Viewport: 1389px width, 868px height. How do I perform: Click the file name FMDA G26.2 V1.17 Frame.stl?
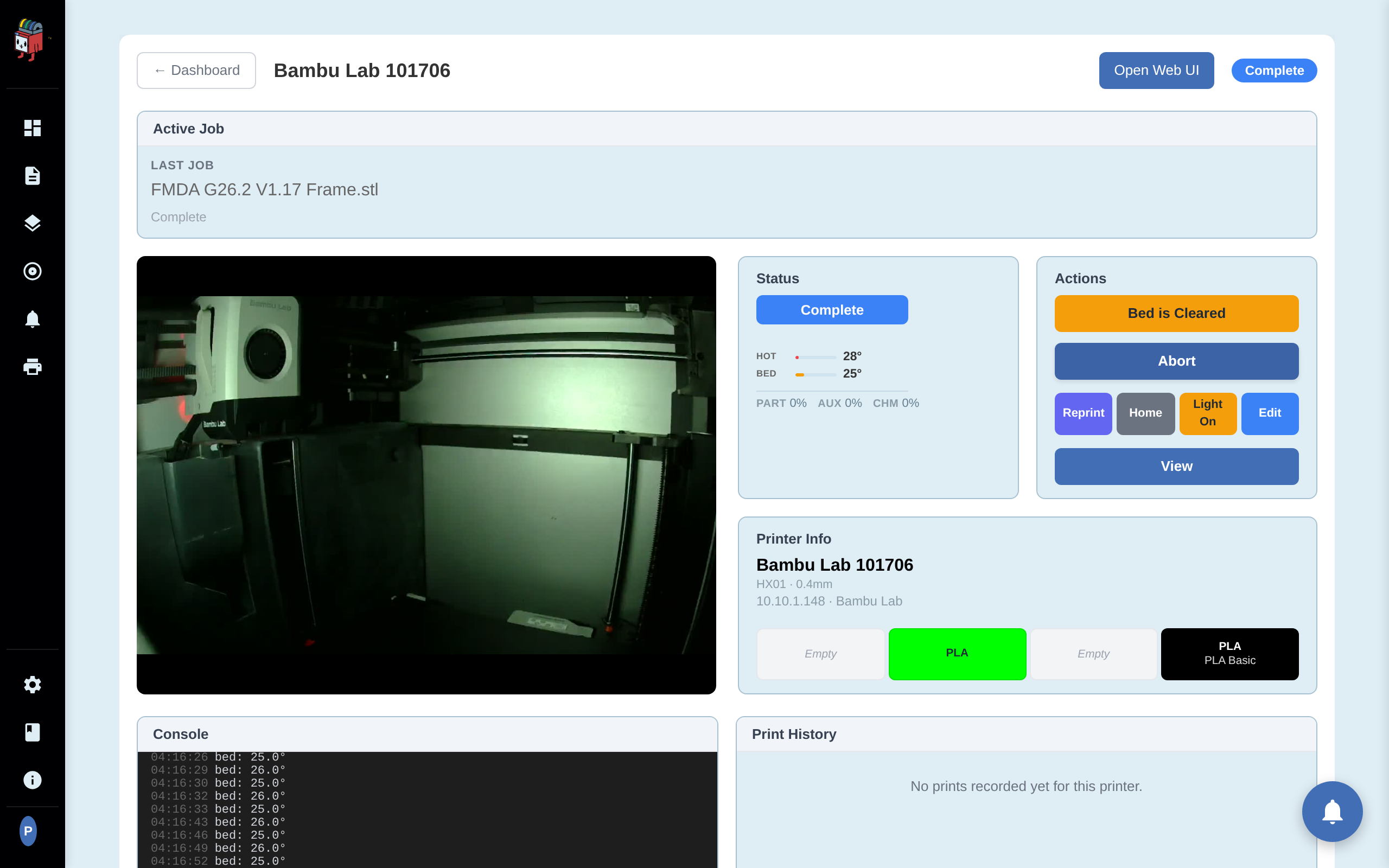tap(264, 189)
